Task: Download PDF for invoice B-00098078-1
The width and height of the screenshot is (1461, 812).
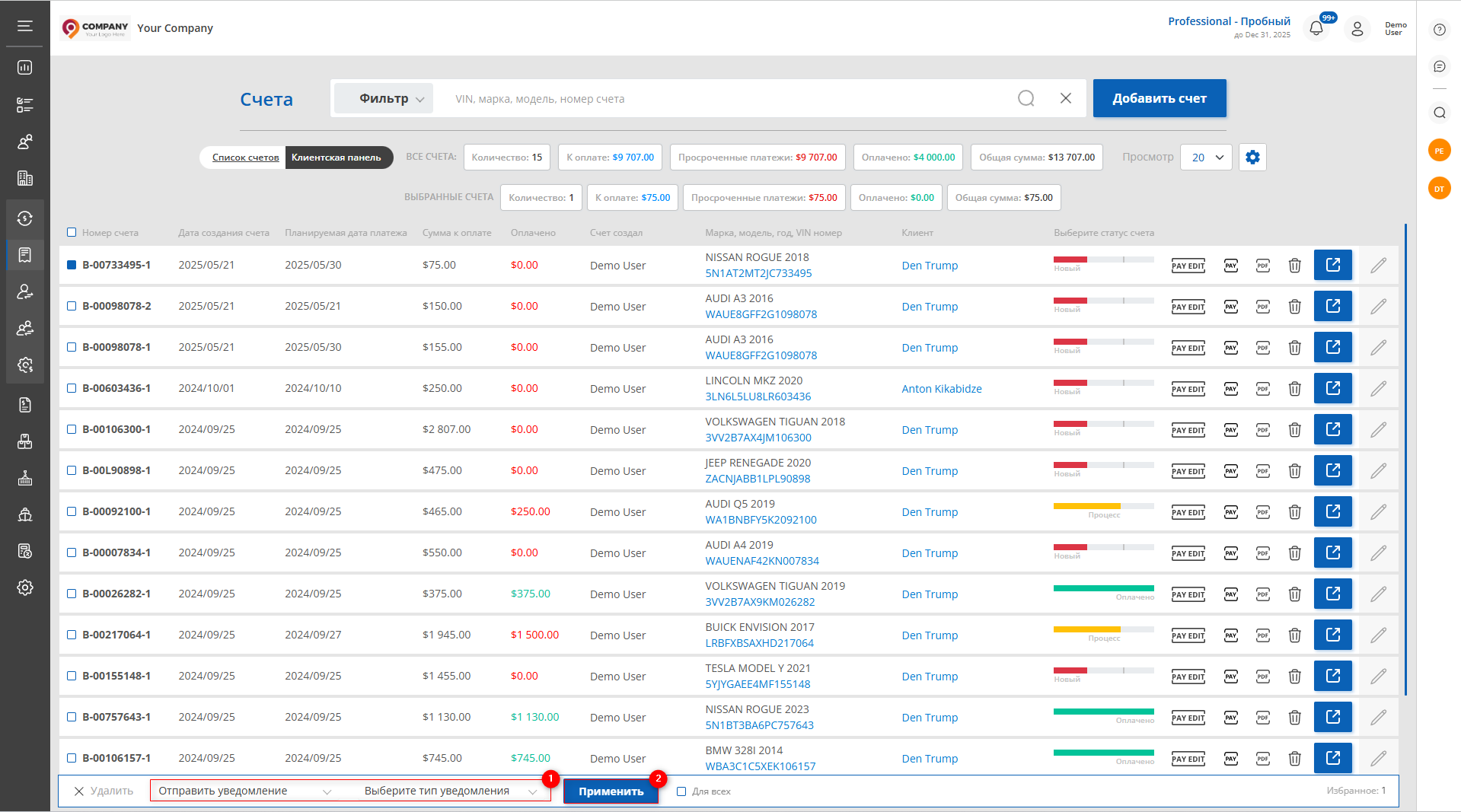Action: 1263,348
